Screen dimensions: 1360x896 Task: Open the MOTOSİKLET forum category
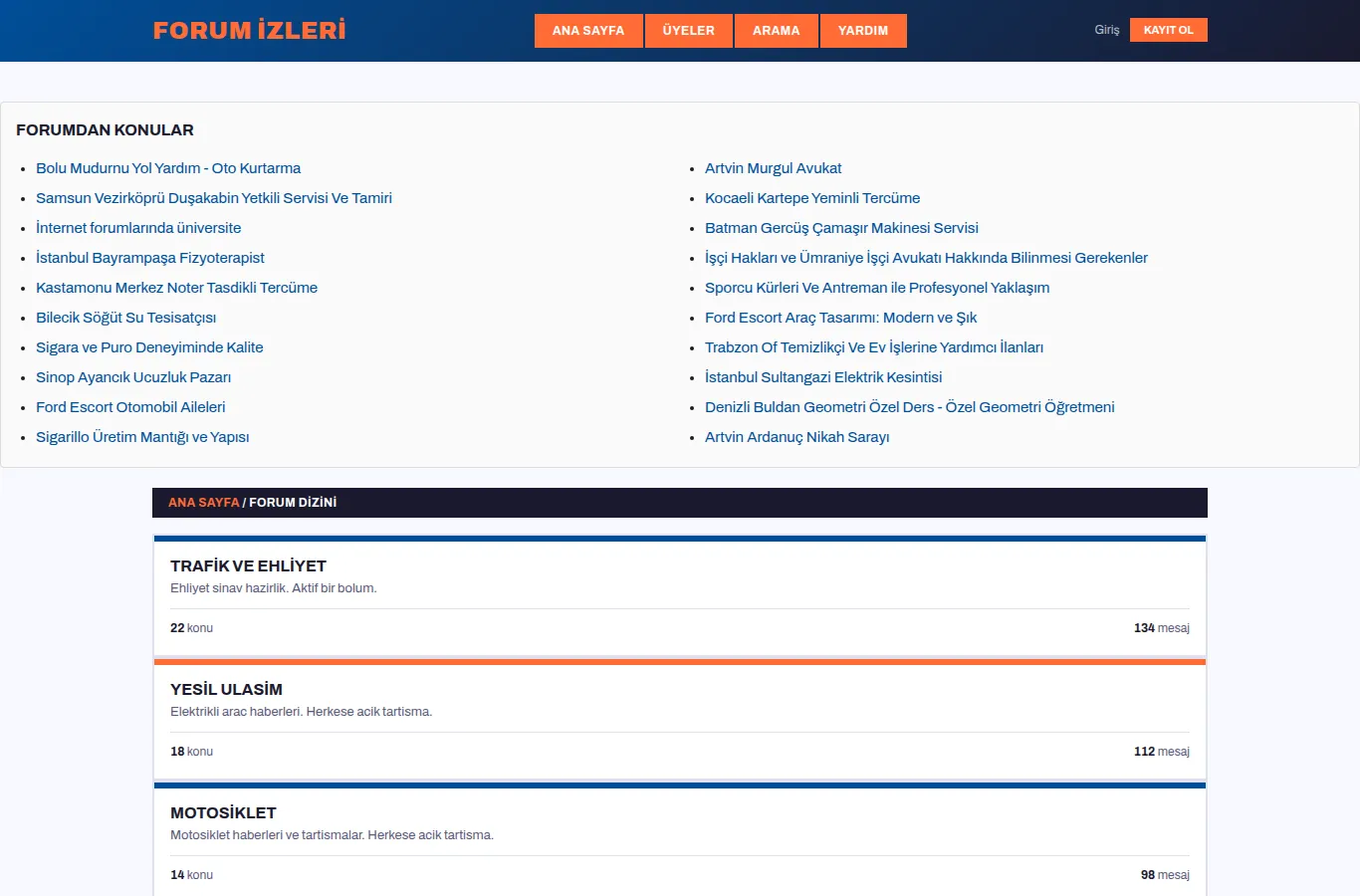(223, 812)
